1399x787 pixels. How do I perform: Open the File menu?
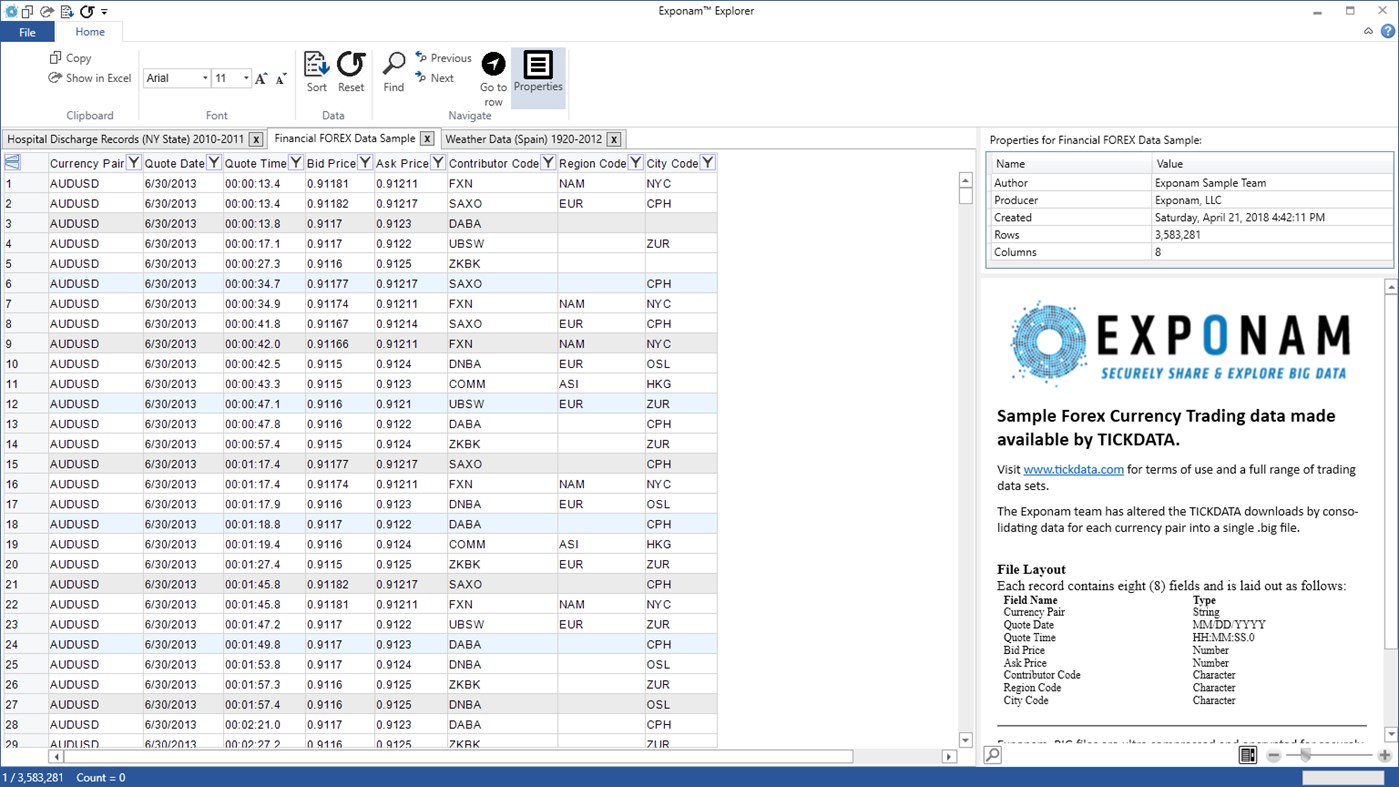pos(28,31)
